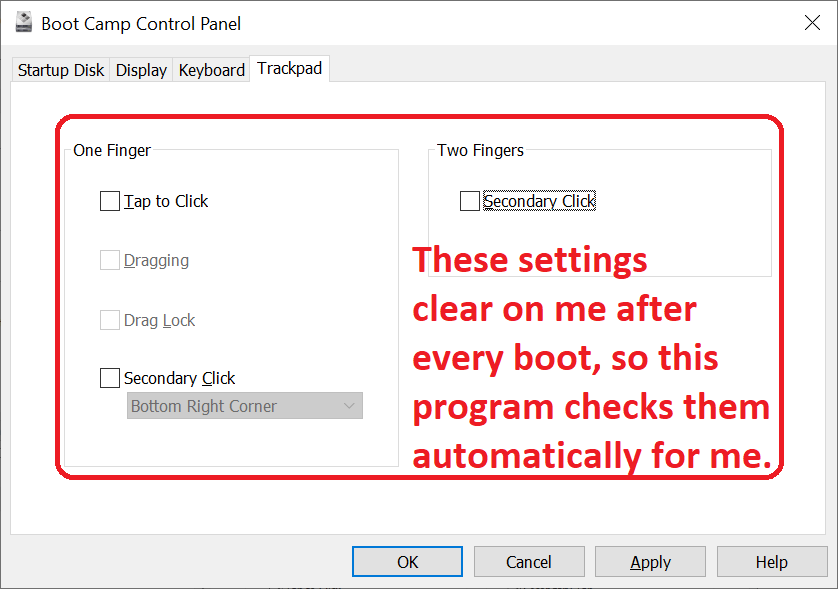This screenshot has height=589, width=838.
Task: Click the One Finger group label
Action: (112, 150)
